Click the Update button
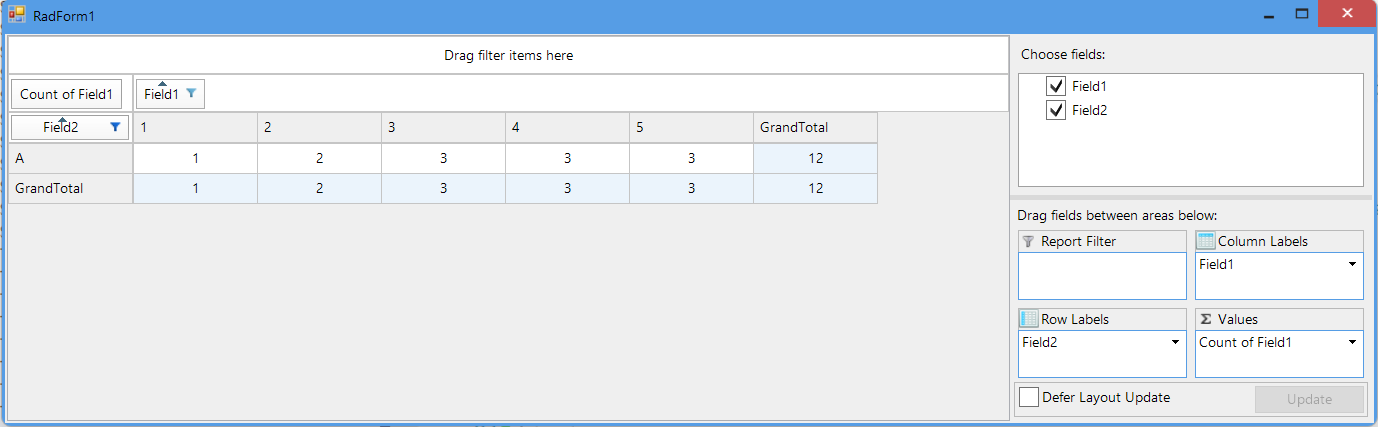1378x427 pixels. (1309, 399)
